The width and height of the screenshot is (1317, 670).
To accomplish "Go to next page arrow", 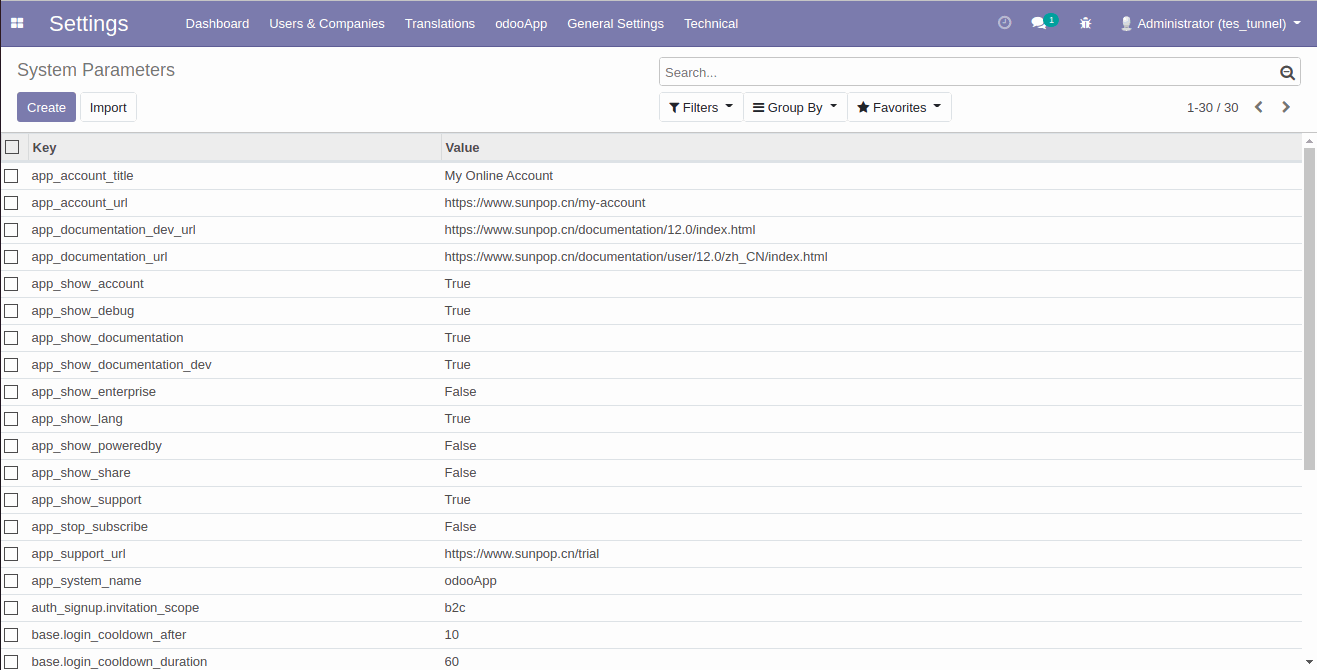I will click(x=1286, y=107).
